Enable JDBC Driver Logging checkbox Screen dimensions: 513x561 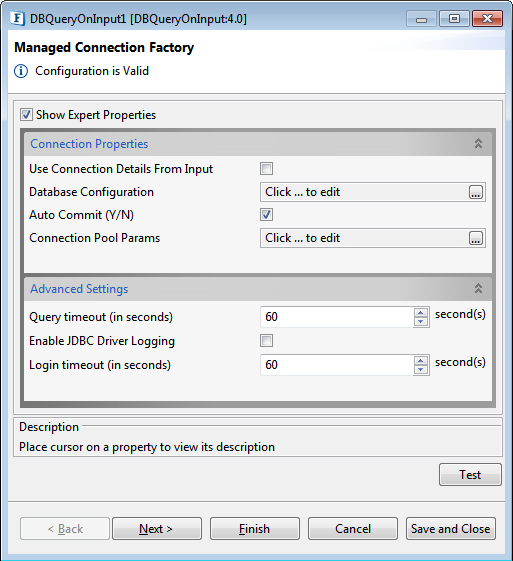point(266,341)
